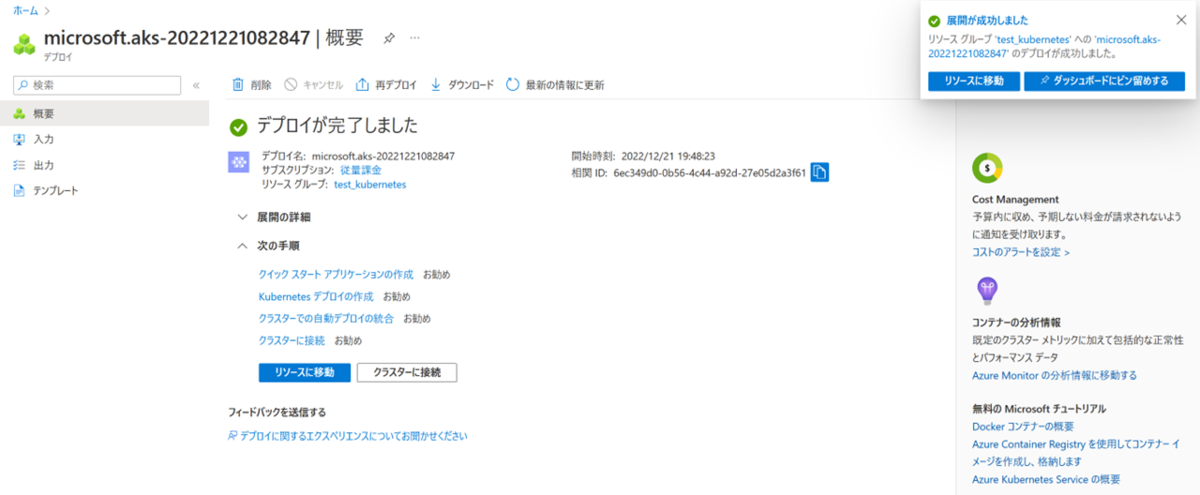The image size is (1200, 495).
Task: Click the コンテナーの分析情報 heading
Action: point(1016,322)
